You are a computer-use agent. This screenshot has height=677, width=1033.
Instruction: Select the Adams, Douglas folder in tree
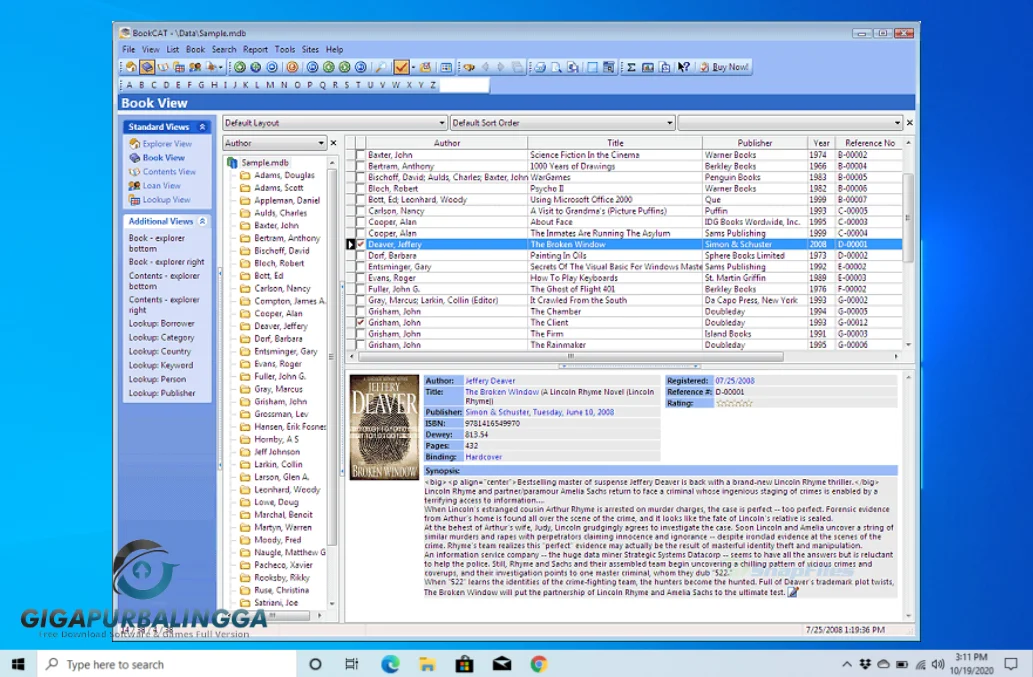(277, 175)
